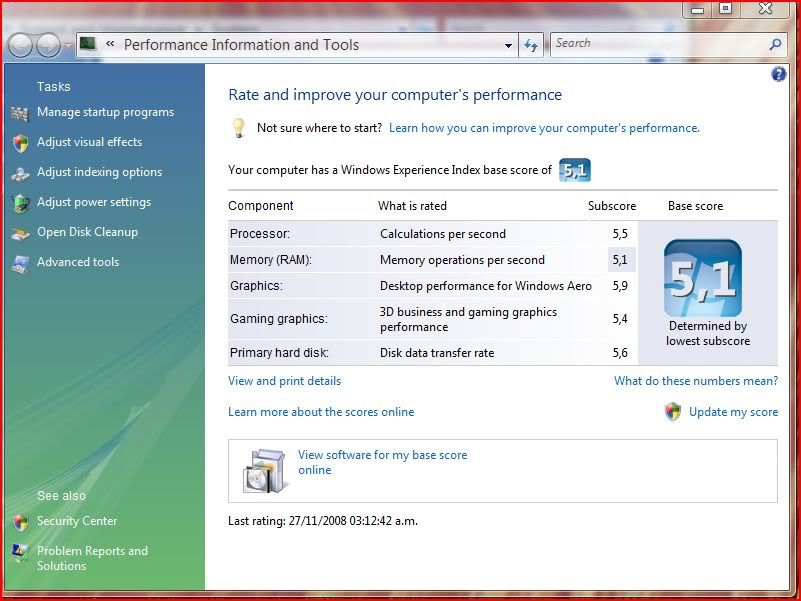Click the refresh button in address bar
Screen dimensions: 801x601
click(531, 45)
